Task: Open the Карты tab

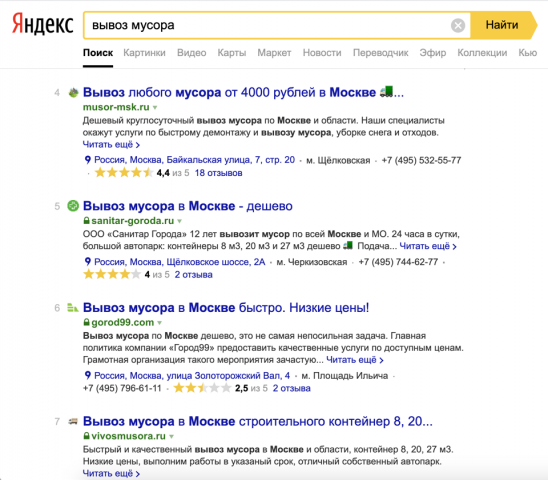Action: point(232,53)
